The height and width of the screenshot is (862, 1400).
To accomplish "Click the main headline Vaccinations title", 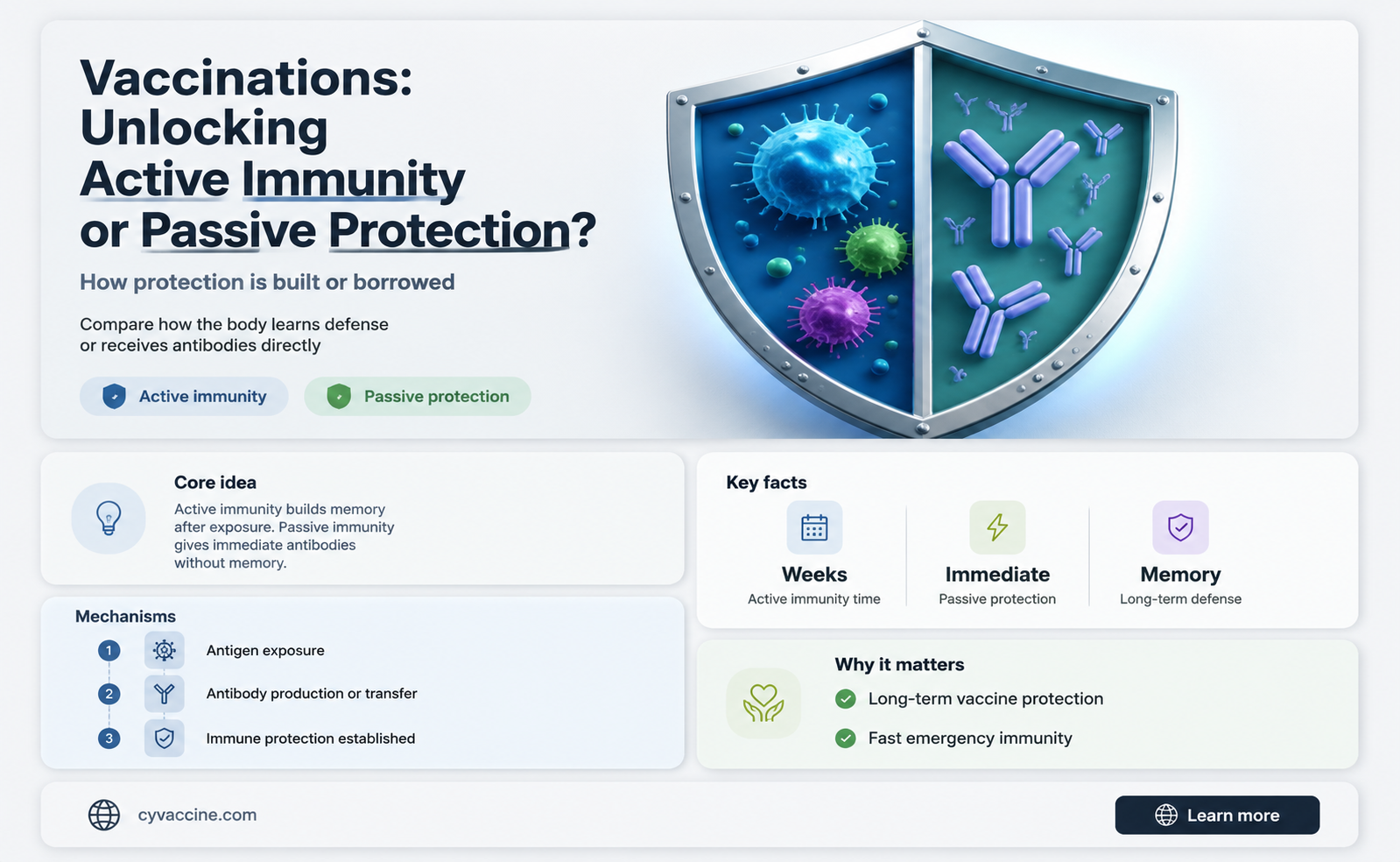I will [x=338, y=154].
